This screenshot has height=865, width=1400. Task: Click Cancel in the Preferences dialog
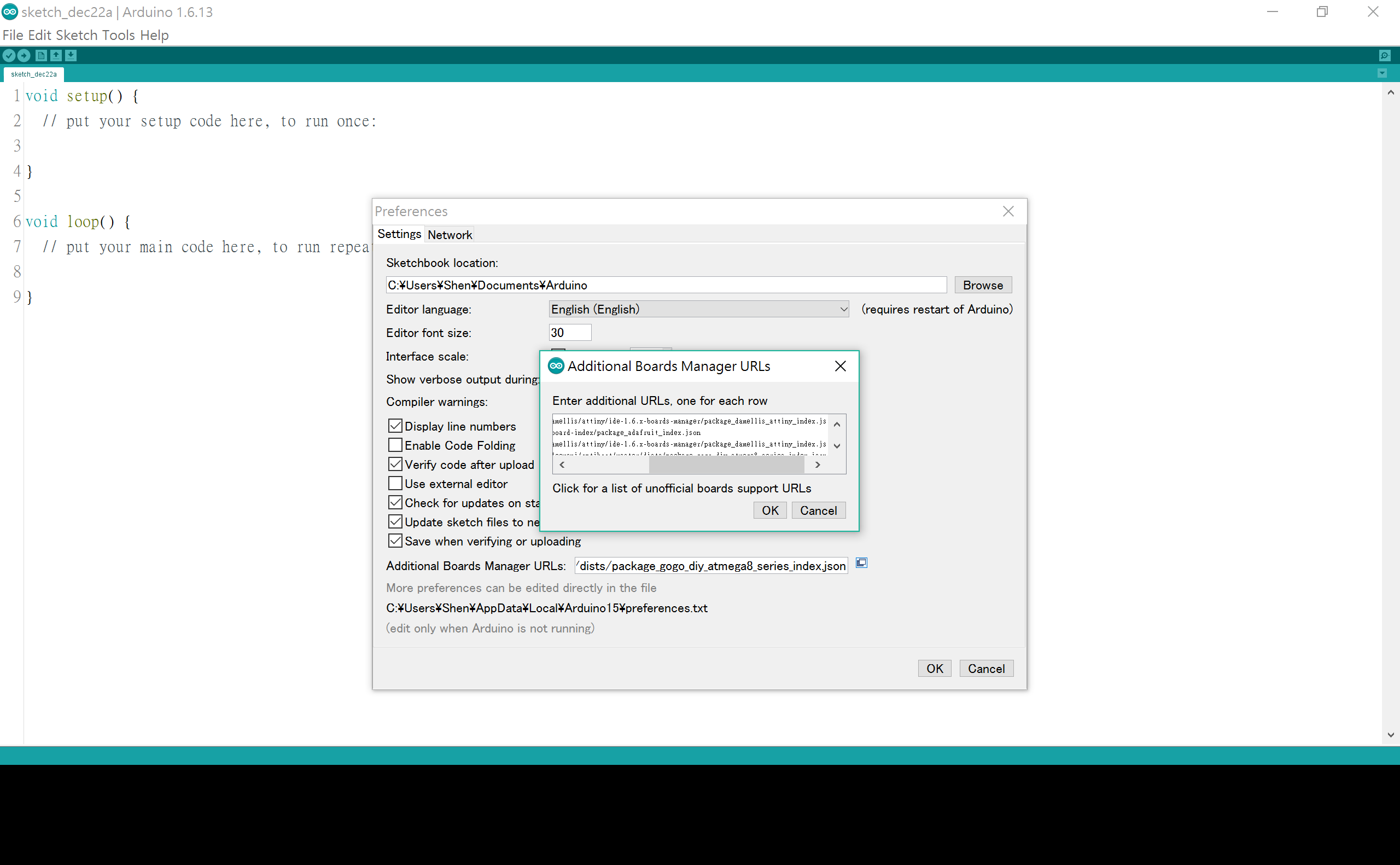986,669
